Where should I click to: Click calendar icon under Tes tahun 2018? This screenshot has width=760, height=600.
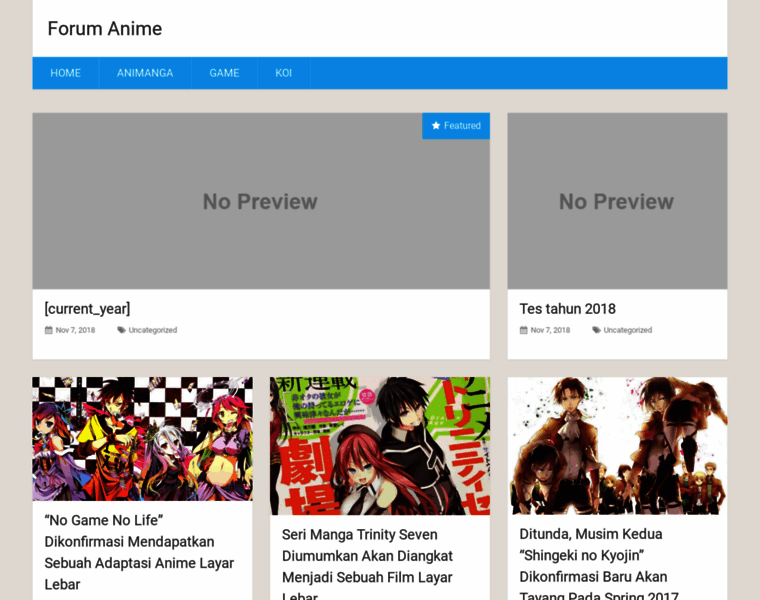point(524,330)
